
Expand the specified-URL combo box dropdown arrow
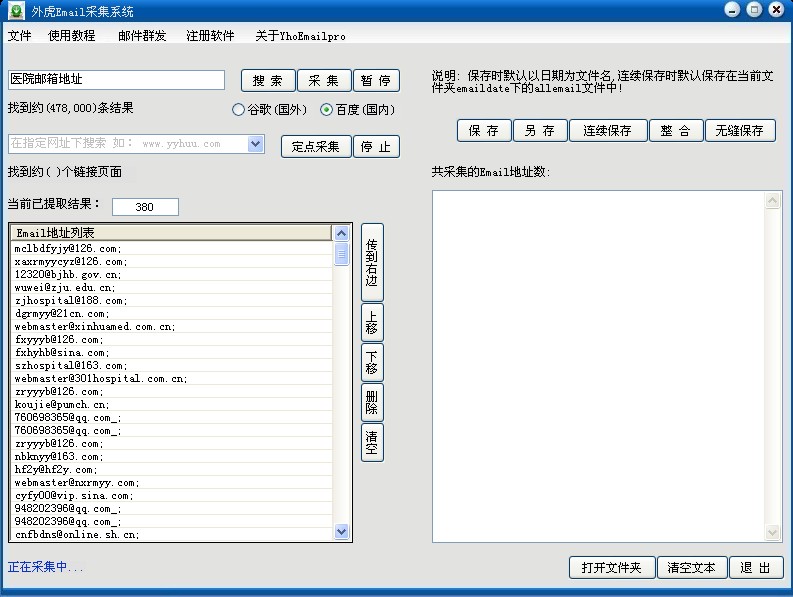pyautogui.click(x=256, y=144)
